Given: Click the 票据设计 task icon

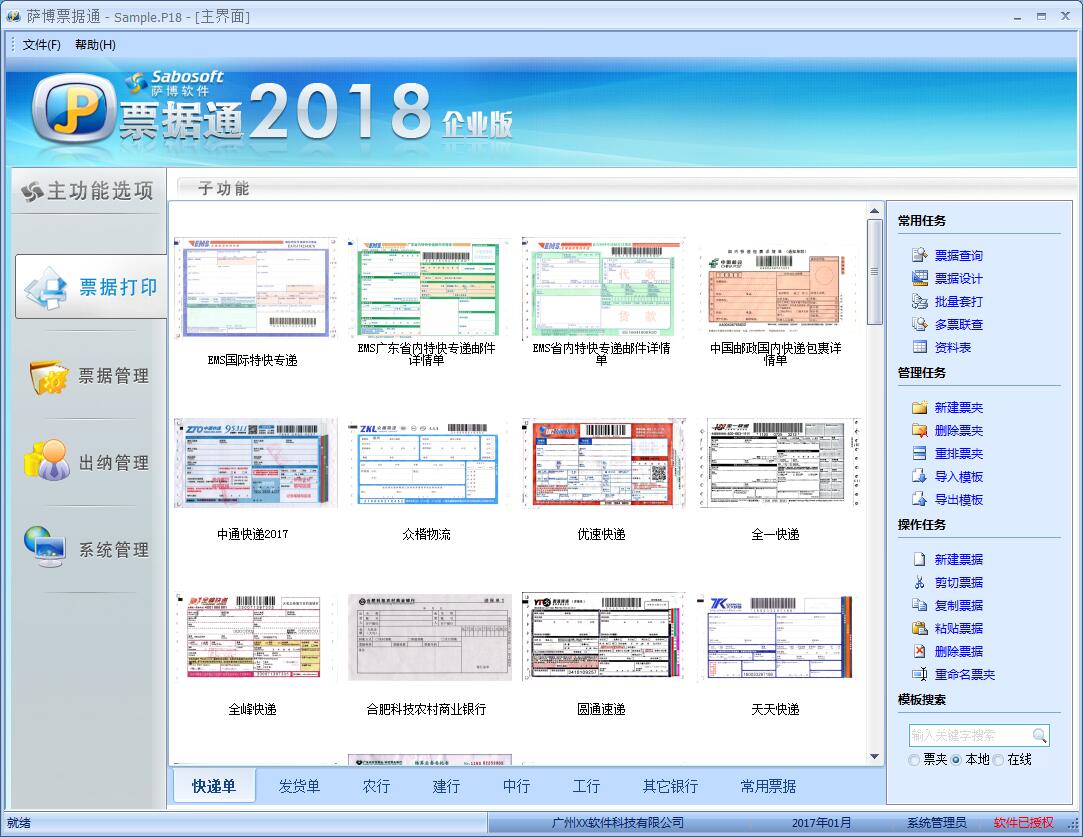Looking at the screenshot, I should coord(919,278).
